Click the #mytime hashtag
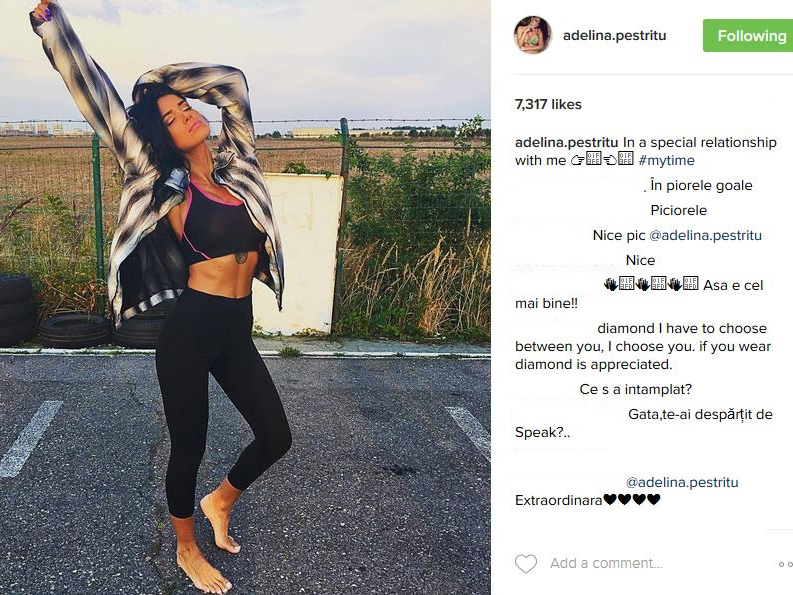This screenshot has height=595, width=793. click(x=667, y=160)
